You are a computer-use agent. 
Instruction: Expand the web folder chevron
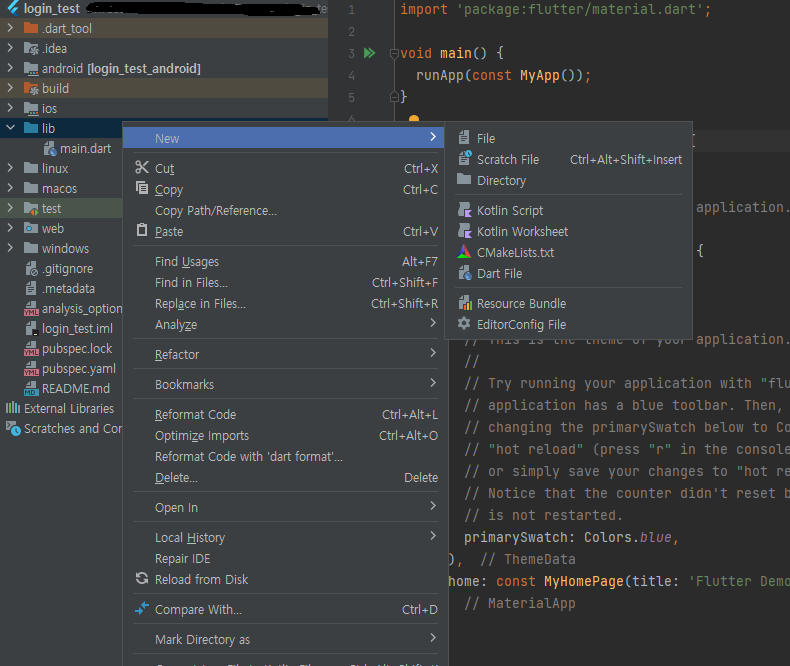(x=10, y=228)
